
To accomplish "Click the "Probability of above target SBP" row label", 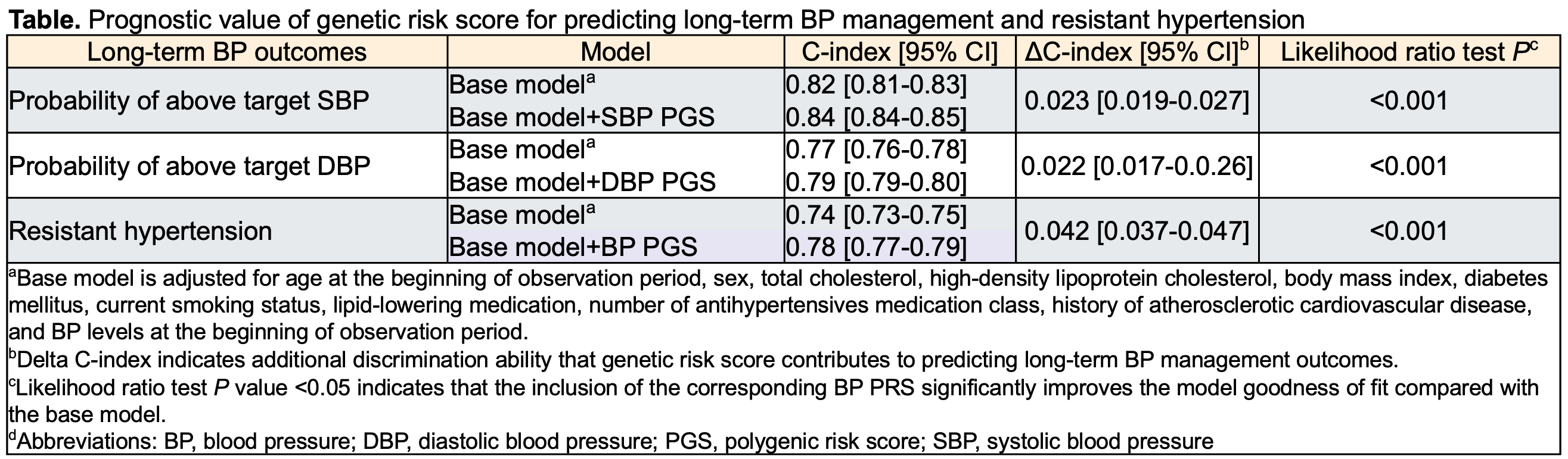I will point(189,100).
